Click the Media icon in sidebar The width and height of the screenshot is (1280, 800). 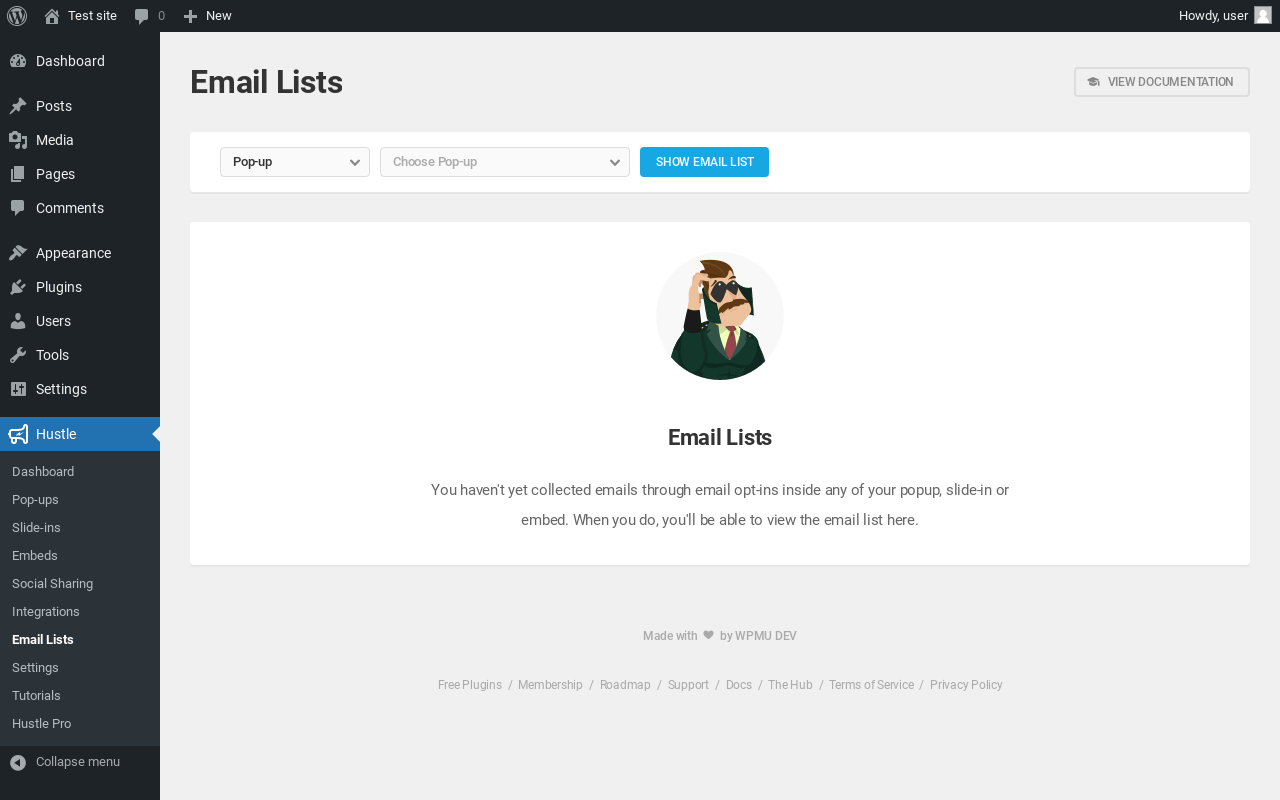18,140
